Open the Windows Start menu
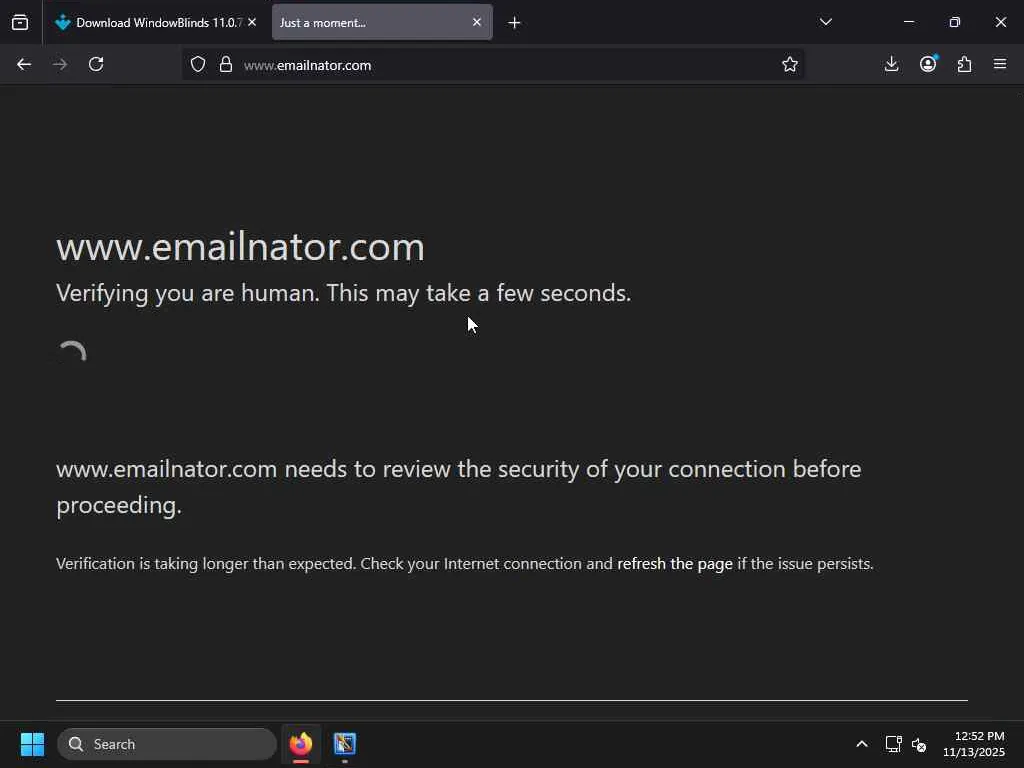1024x768 pixels. [32, 744]
